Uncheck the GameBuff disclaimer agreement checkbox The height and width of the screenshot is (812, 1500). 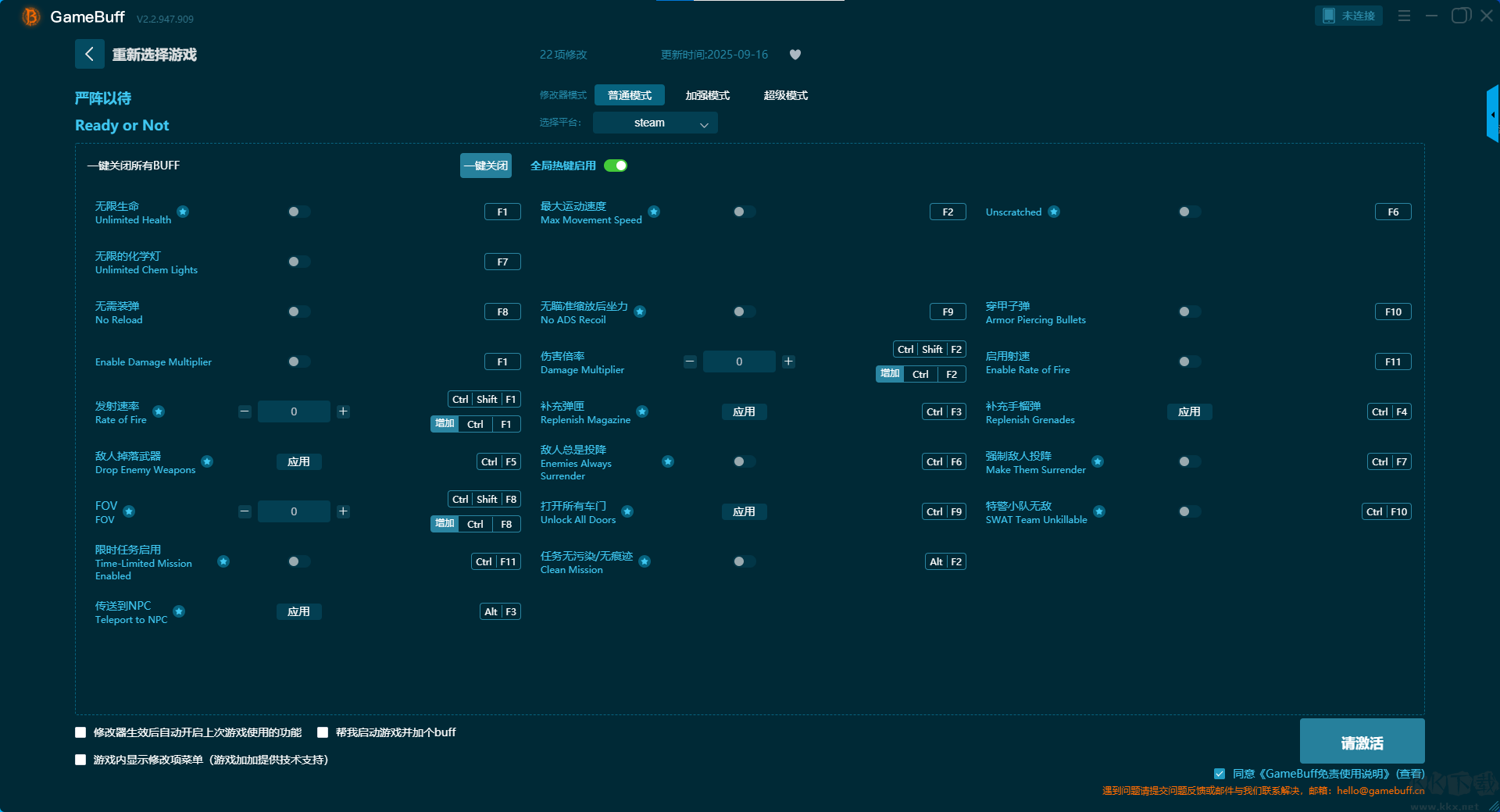tap(1220, 774)
